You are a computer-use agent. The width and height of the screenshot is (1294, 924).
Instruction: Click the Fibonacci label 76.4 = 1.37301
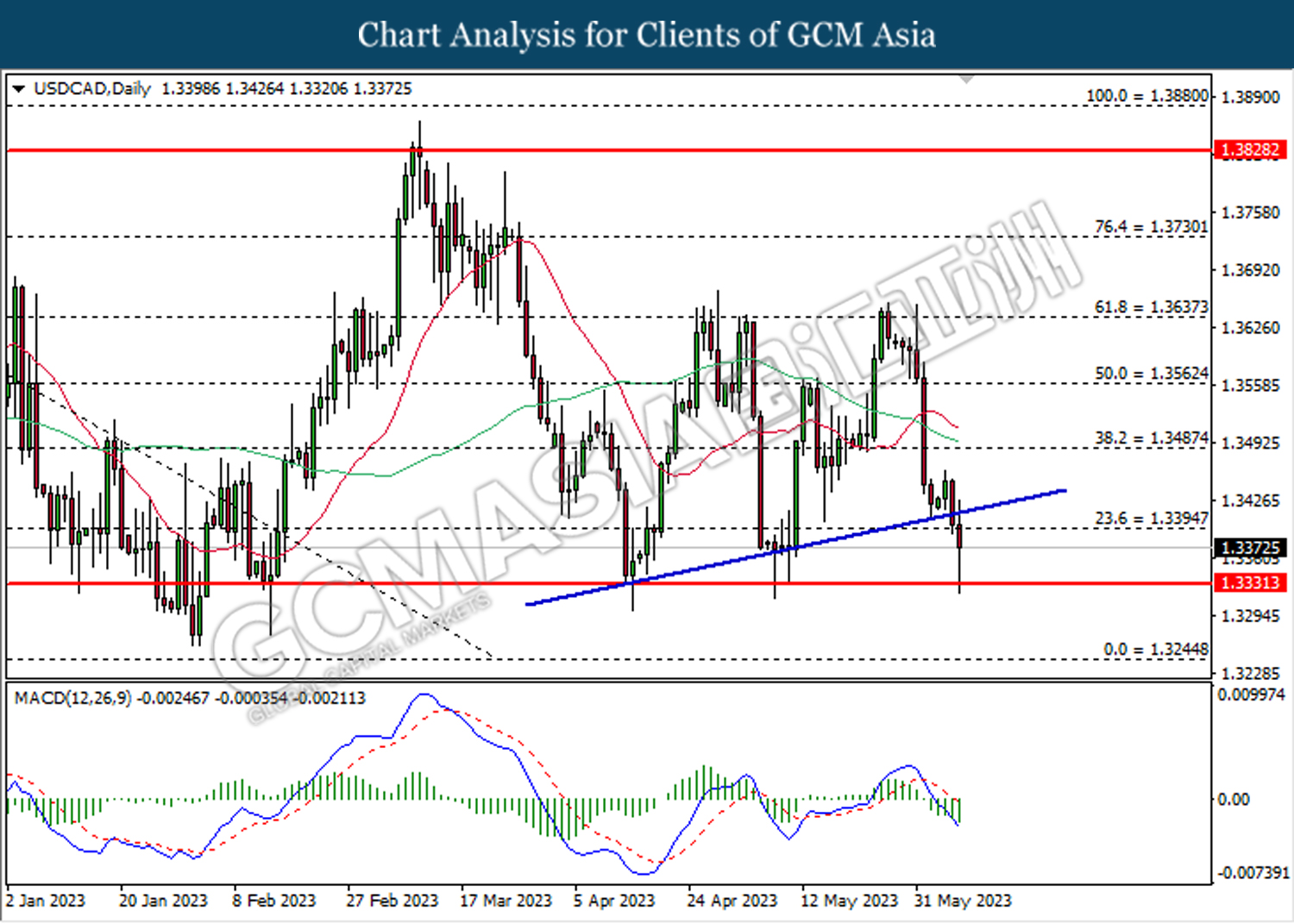[x=1151, y=227]
